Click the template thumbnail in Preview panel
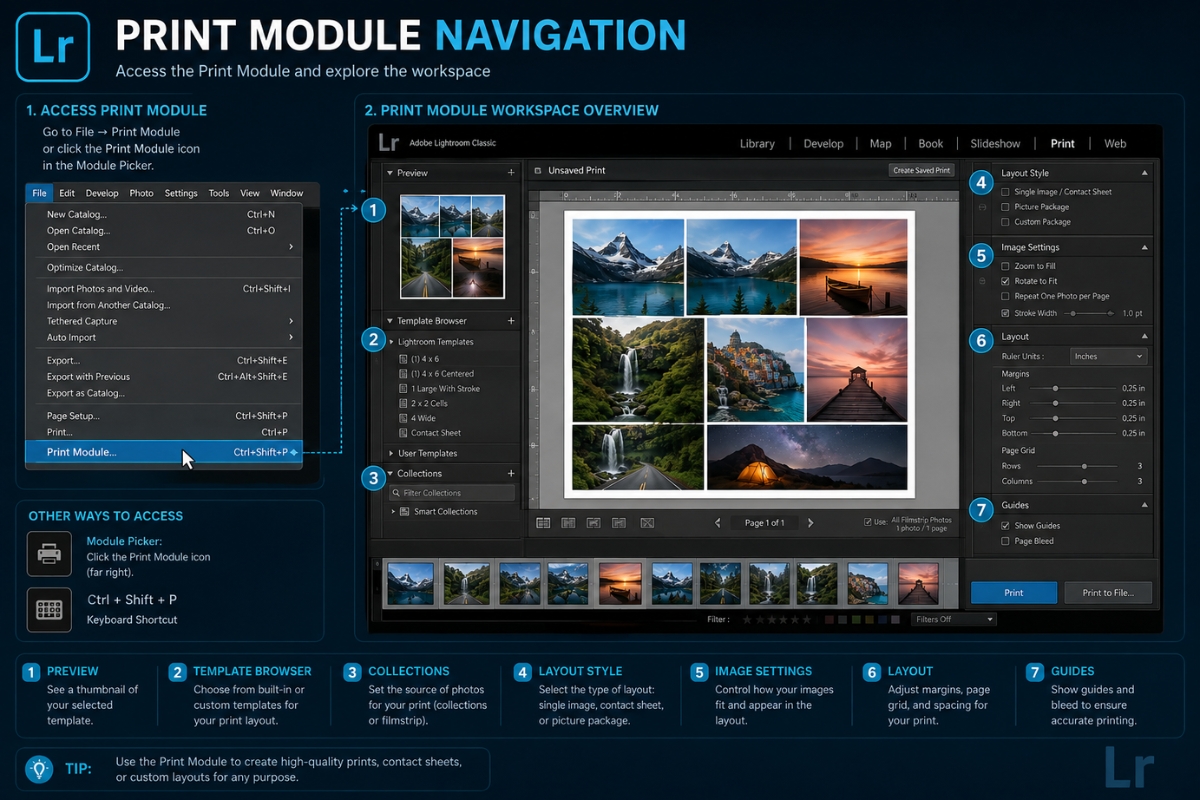This screenshot has width=1200, height=800. 452,246
